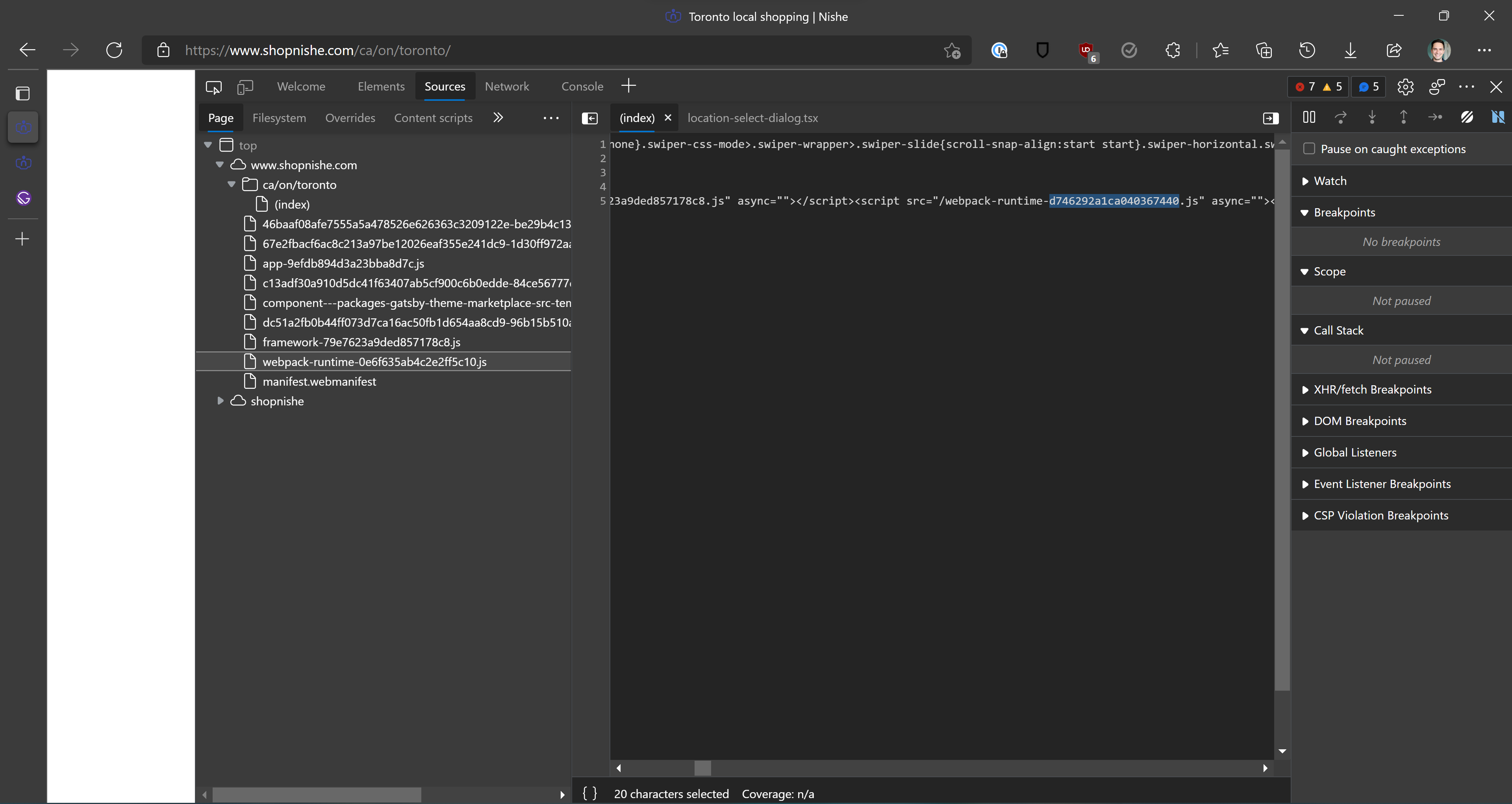The width and height of the screenshot is (1512, 804).
Task: Collapse the top frame tree node
Action: [208, 145]
